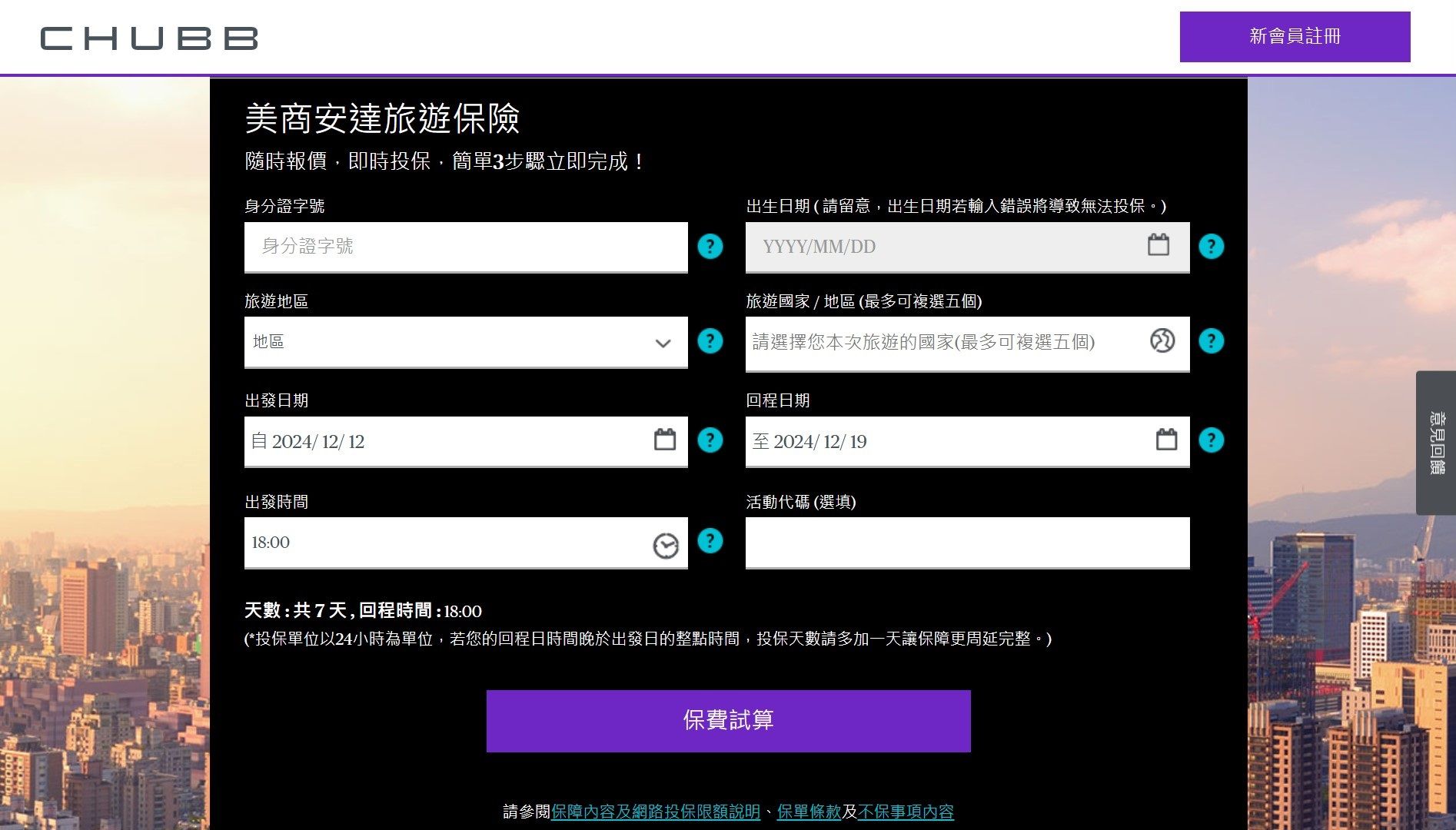Click the 新會員註冊 button
The height and width of the screenshot is (830, 1456).
coord(1295,36)
